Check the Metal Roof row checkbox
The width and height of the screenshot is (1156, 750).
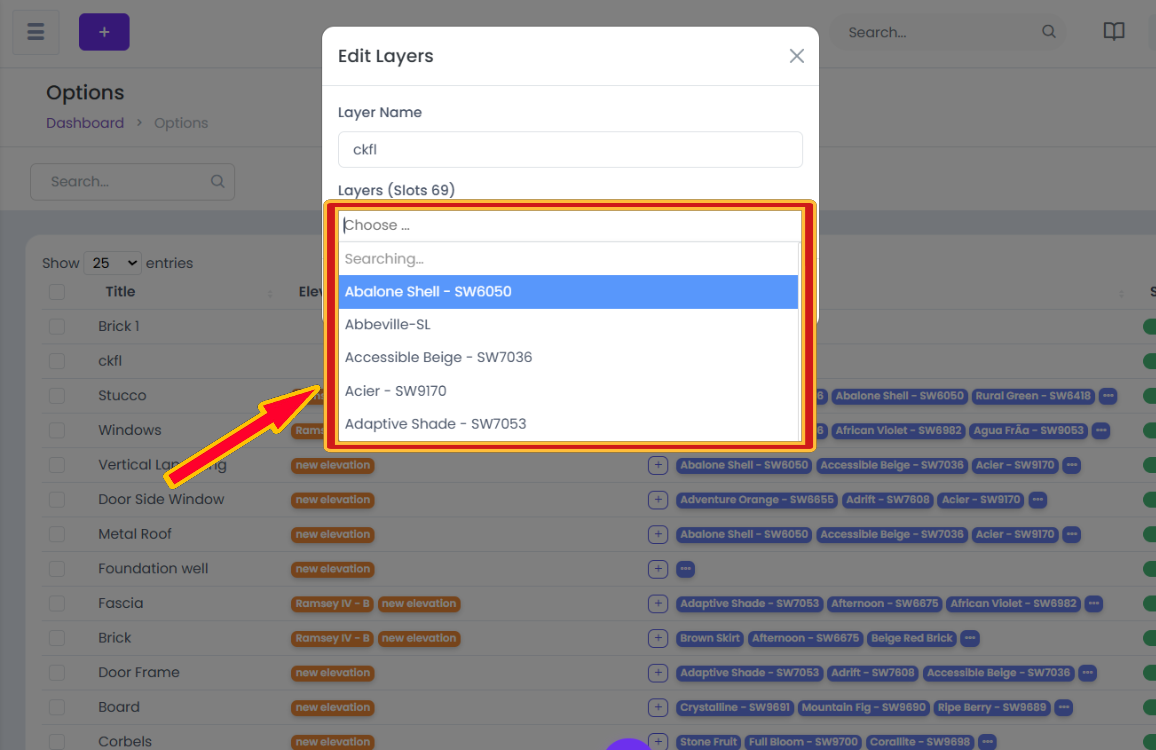(57, 535)
